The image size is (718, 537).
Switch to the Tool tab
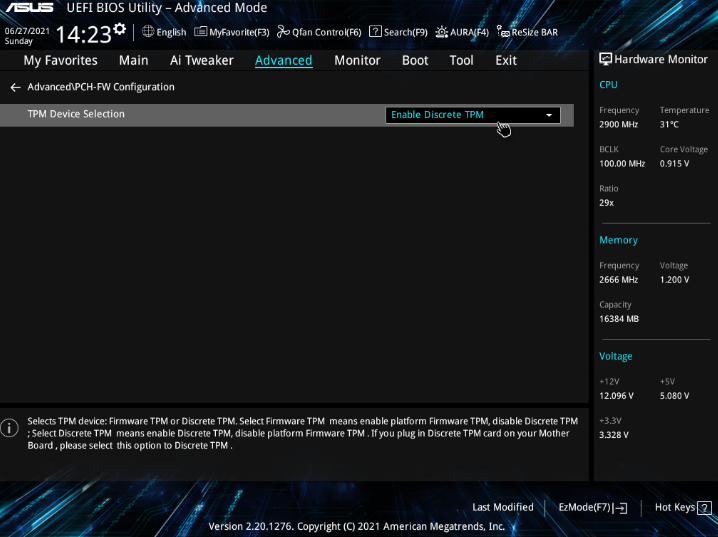(x=461, y=60)
